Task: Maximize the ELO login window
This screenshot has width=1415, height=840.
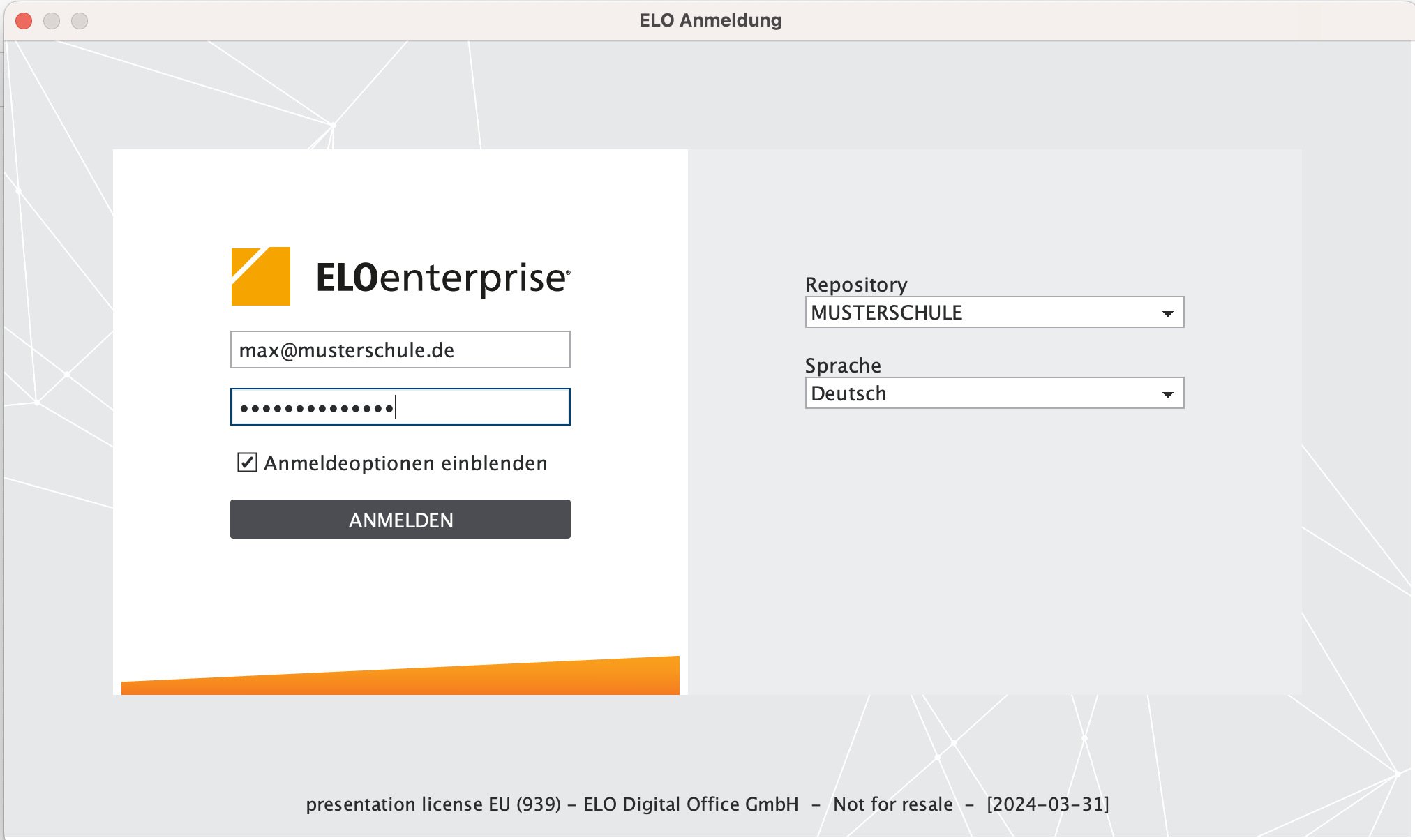Action: coord(80,21)
